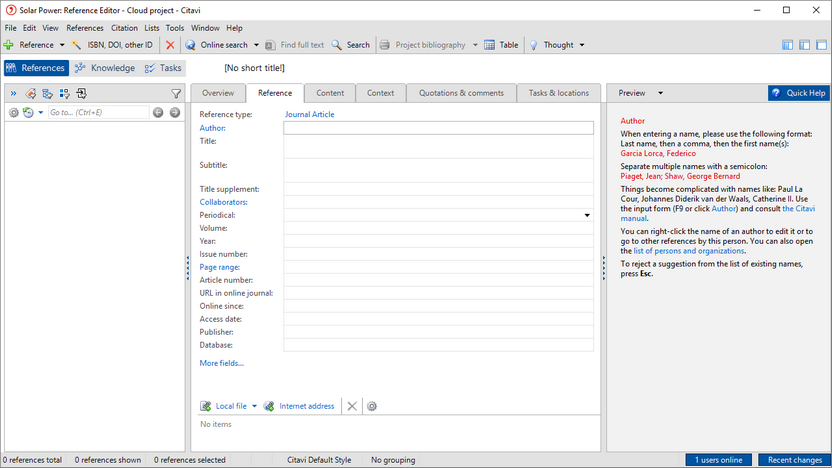
Task: Open the Overview tab
Action: coord(218,93)
